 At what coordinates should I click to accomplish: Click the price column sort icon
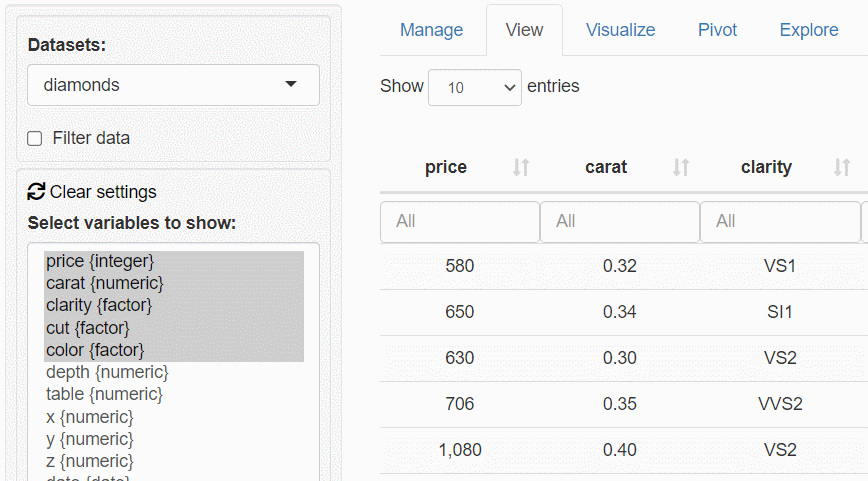click(x=520, y=168)
